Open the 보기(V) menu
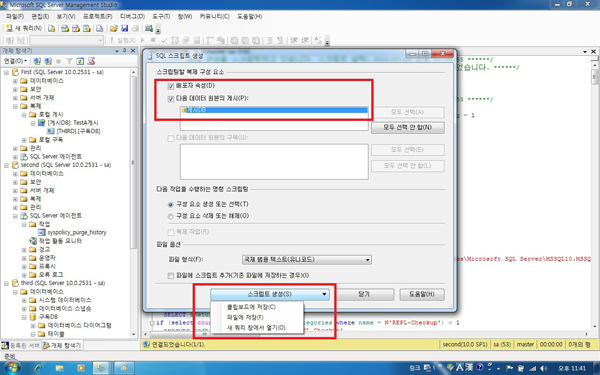Image resolution: width=600 pixels, height=375 pixels. pos(66,16)
